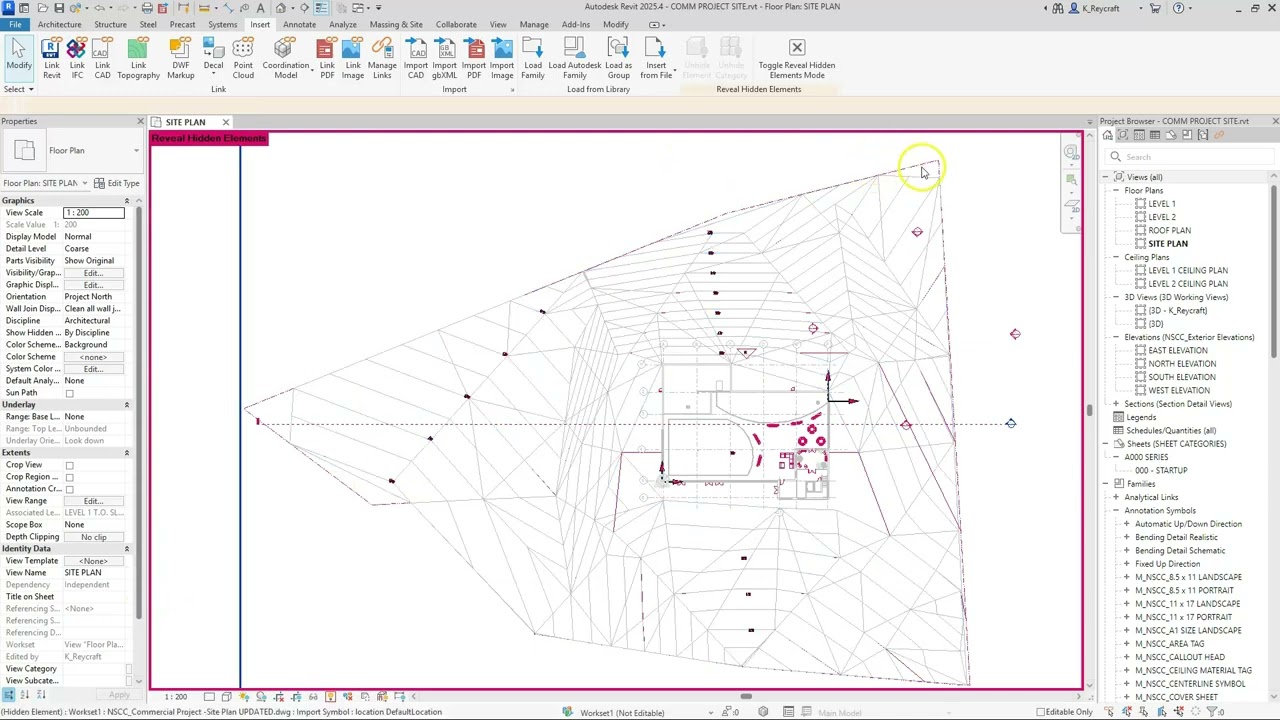Image resolution: width=1280 pixels, height=720 pixels.
Task: Open Load Autodesk Family
Action: click(574, 58)
